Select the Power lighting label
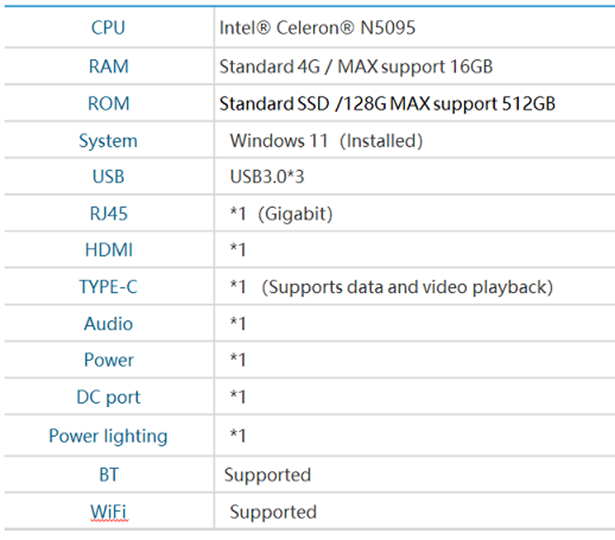The image size is (615, 540). pos(108,436)
